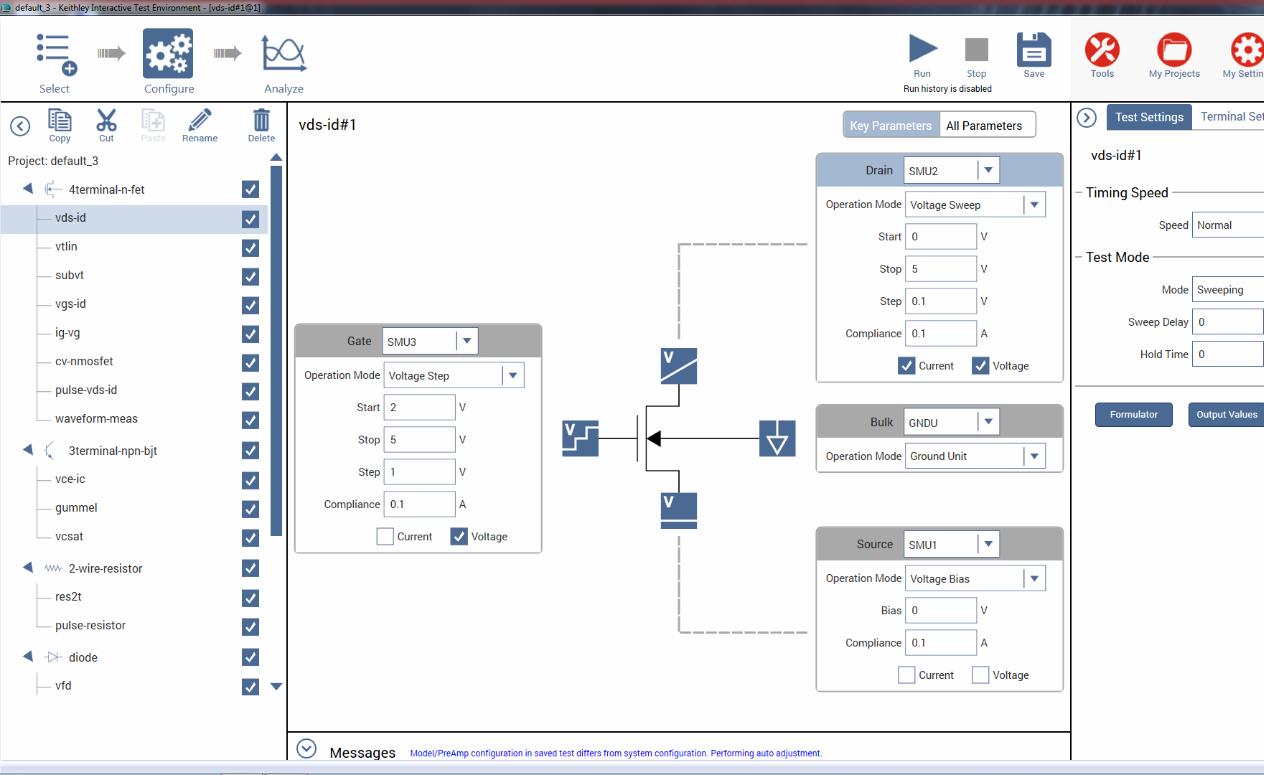1264x775 pixels.
Task: Switch to the Key Parameters tab
Action: pos(890,125)
